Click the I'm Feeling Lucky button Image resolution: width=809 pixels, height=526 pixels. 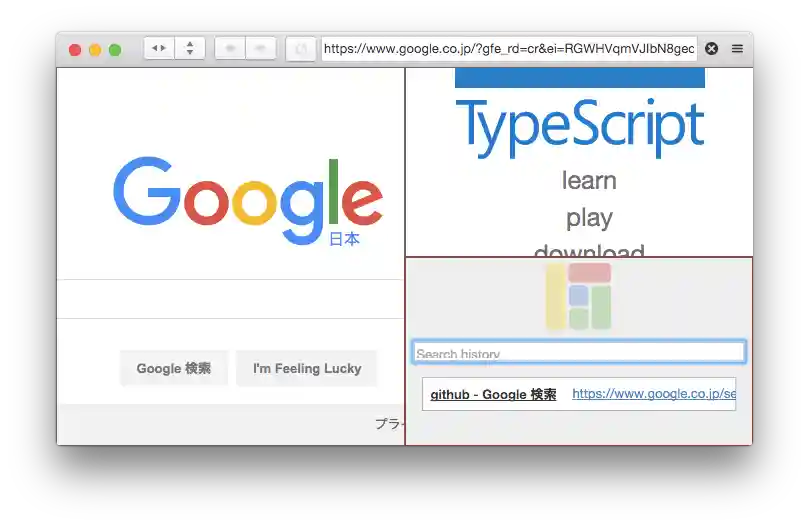307,369
